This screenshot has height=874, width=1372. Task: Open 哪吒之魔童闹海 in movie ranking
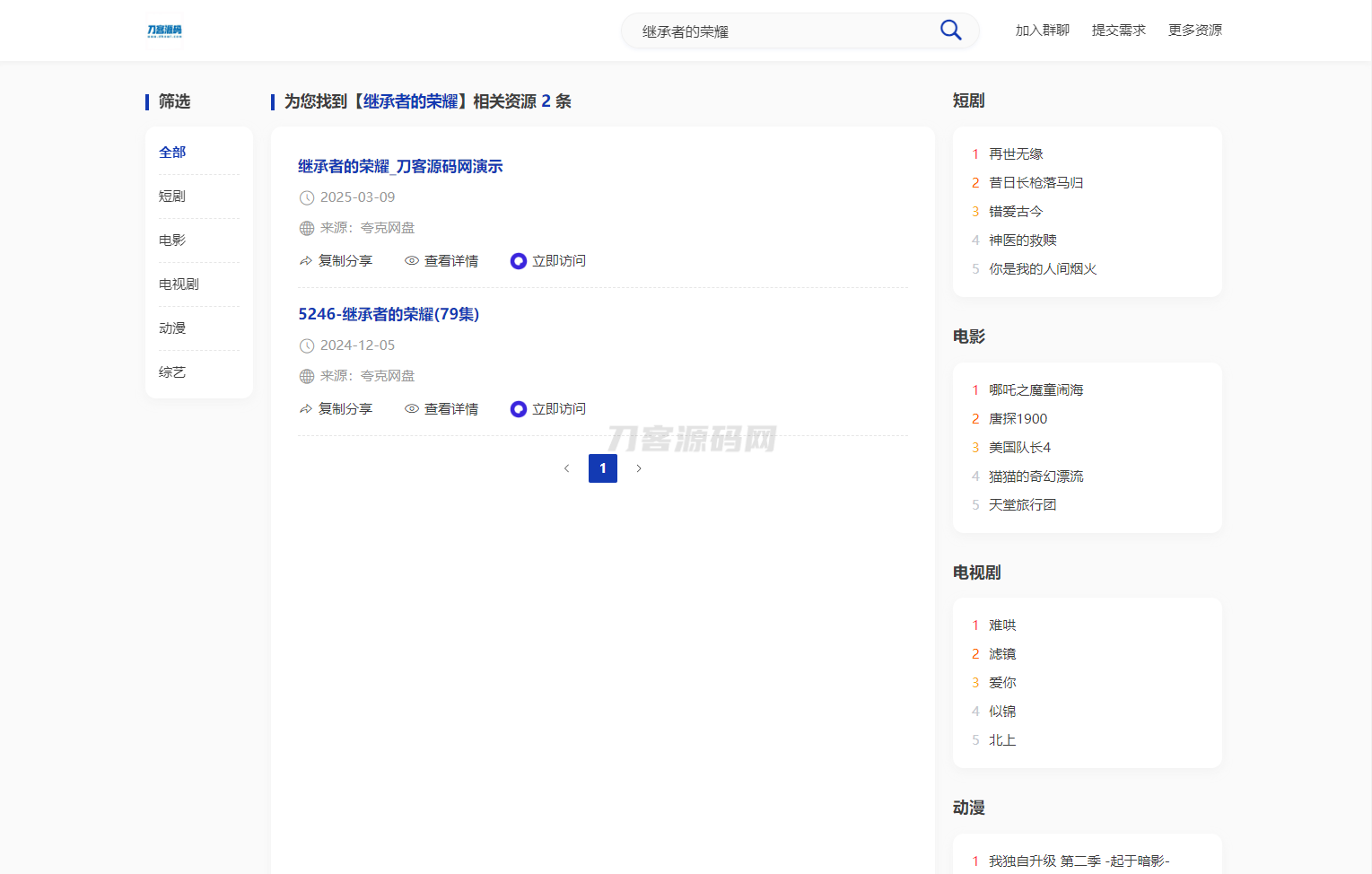point(1036,390)
